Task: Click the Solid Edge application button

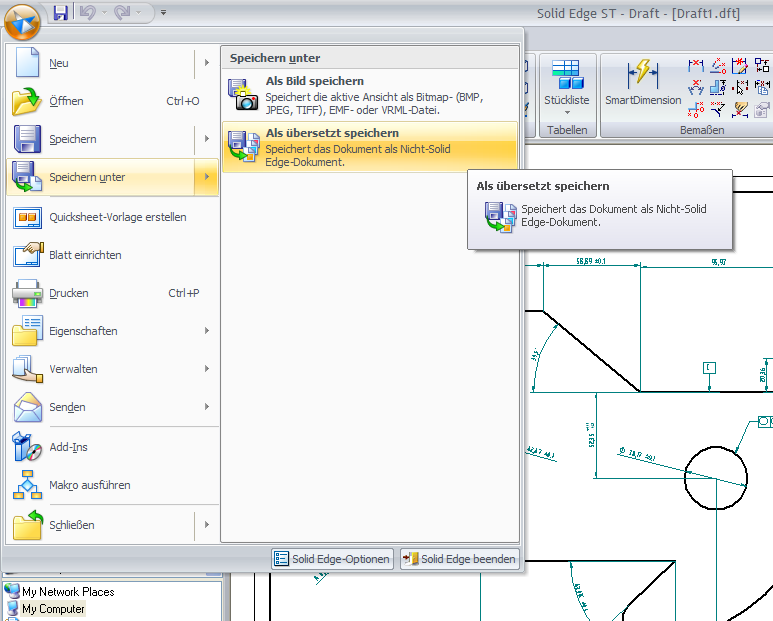Action: (22, 19)
